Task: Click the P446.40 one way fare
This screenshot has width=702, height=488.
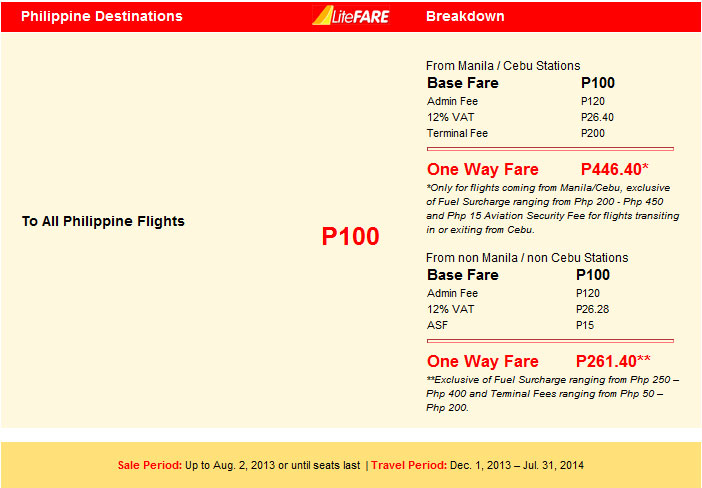Action: pos(614,169)
